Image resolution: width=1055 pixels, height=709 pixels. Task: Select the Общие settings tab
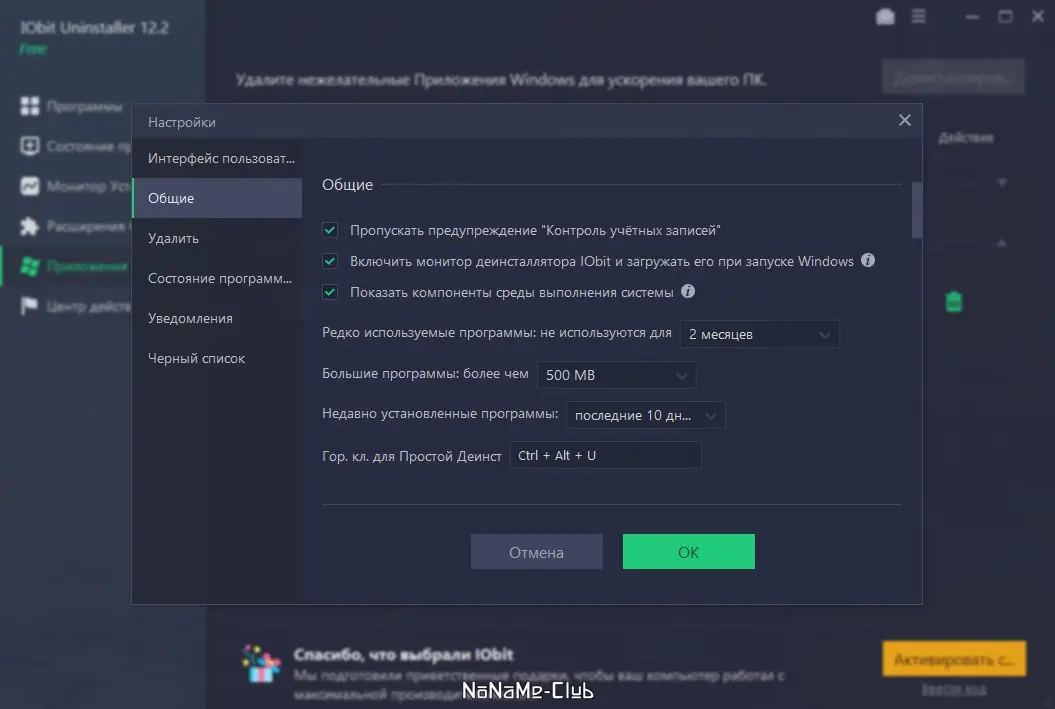(x=217, y=198)
